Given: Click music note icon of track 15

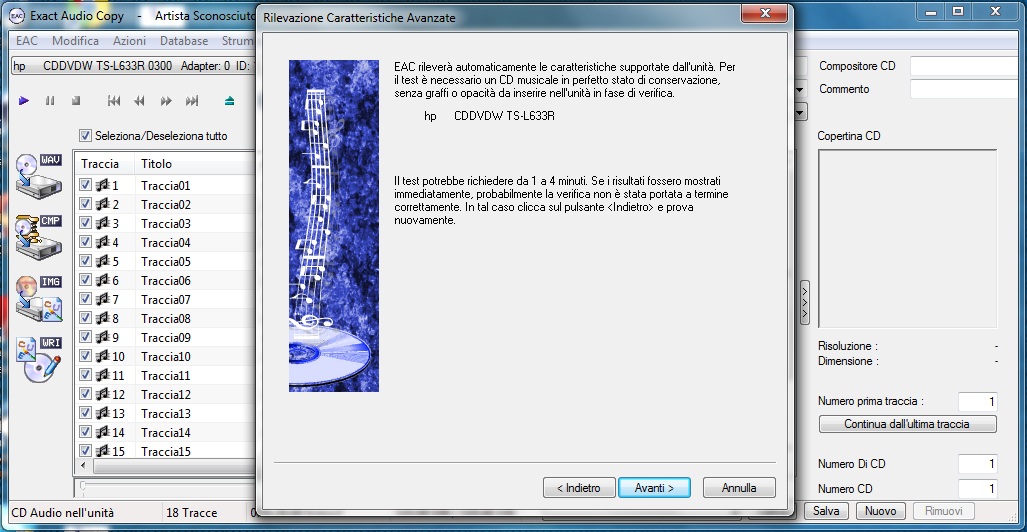Looking at the screenshot, I should 102,451.
